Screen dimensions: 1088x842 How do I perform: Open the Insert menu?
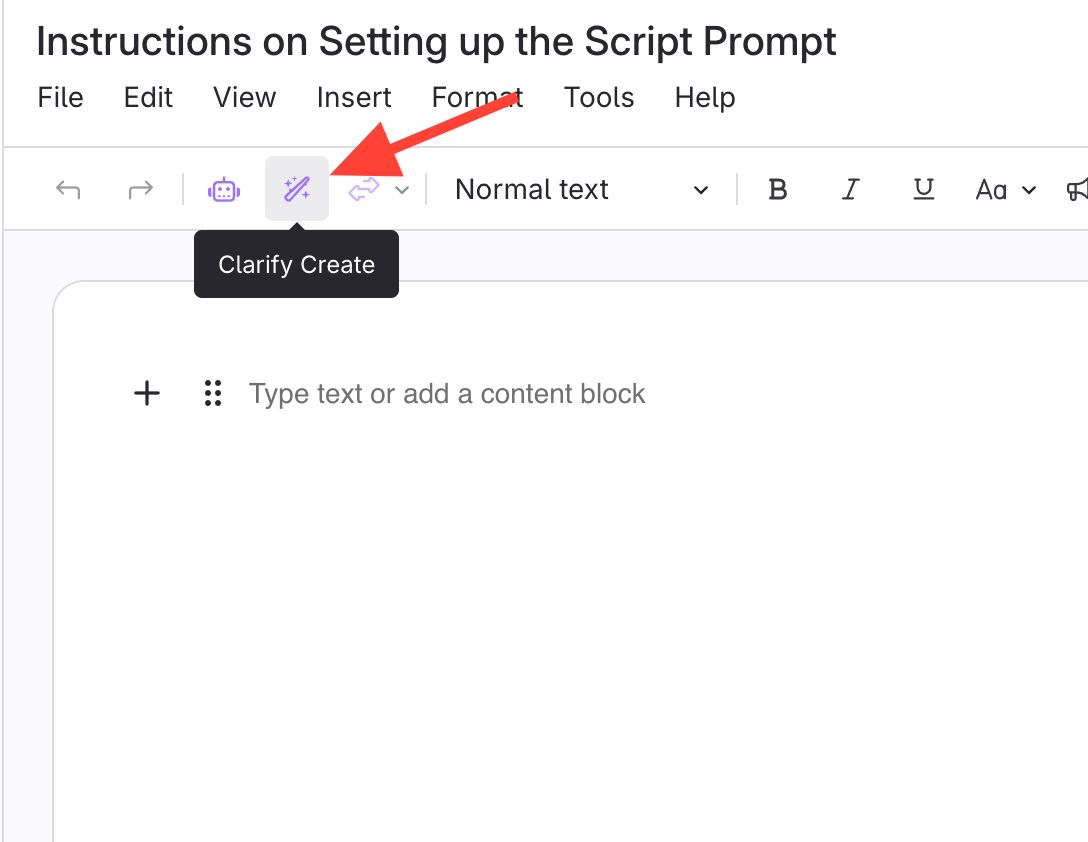pos(354,97)
